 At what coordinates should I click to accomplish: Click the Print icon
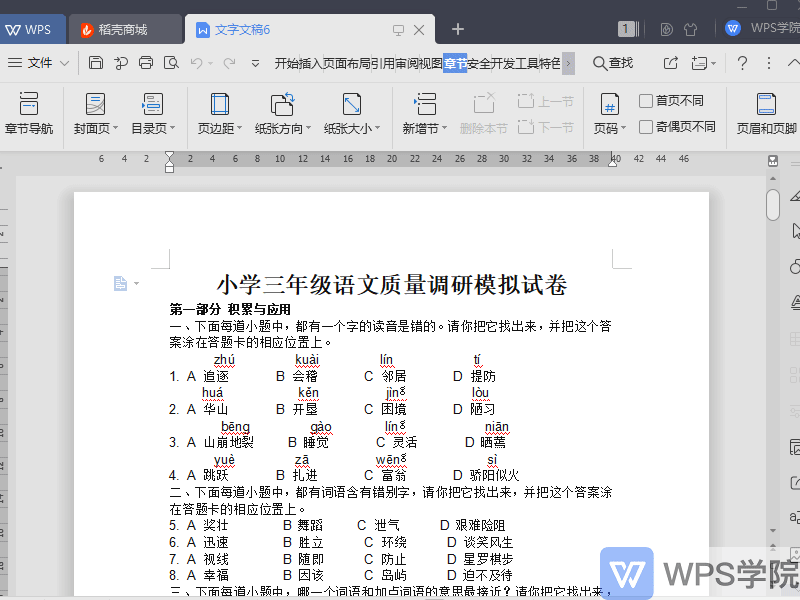[x=145, y=61]
